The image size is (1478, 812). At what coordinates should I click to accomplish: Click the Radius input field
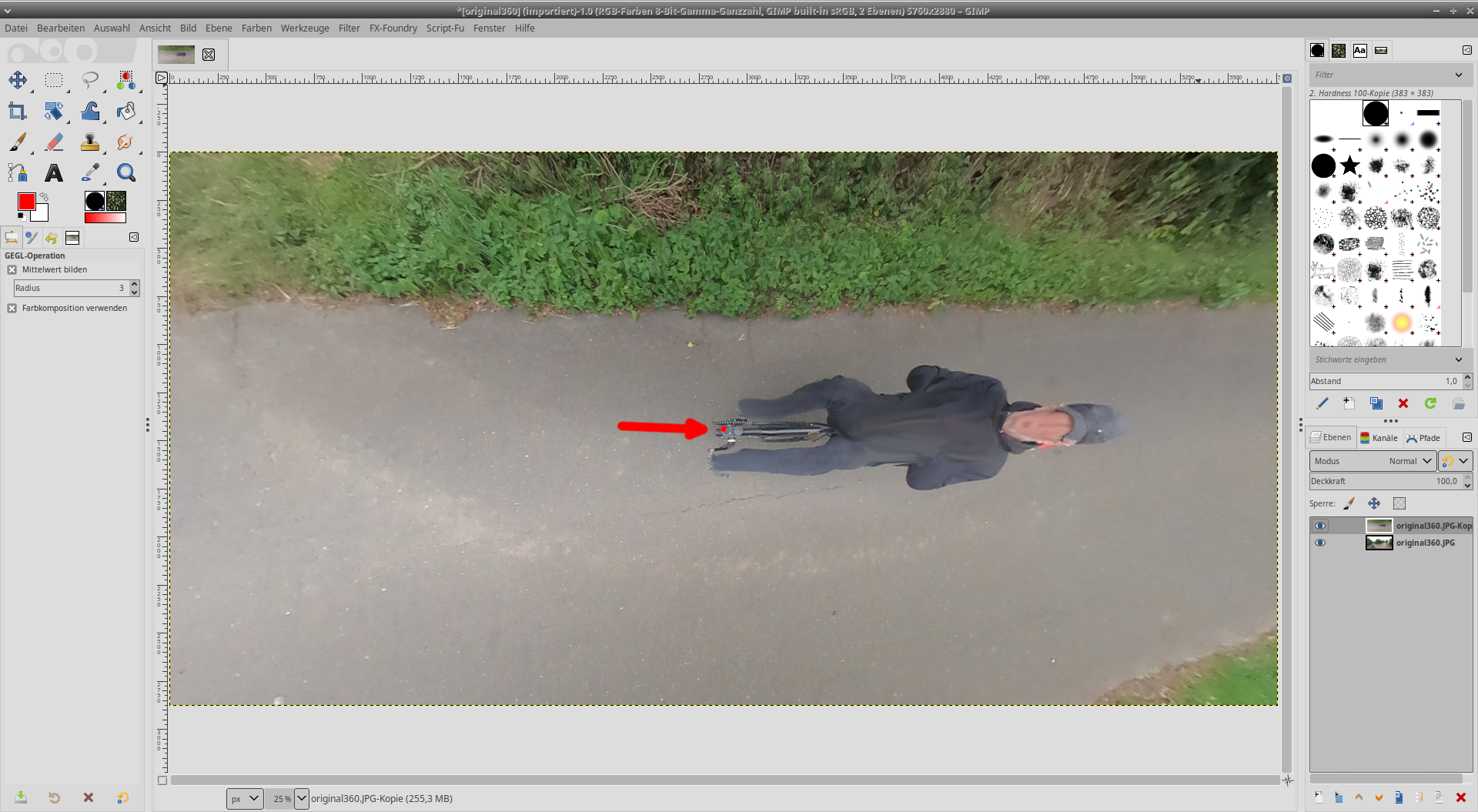69,288
